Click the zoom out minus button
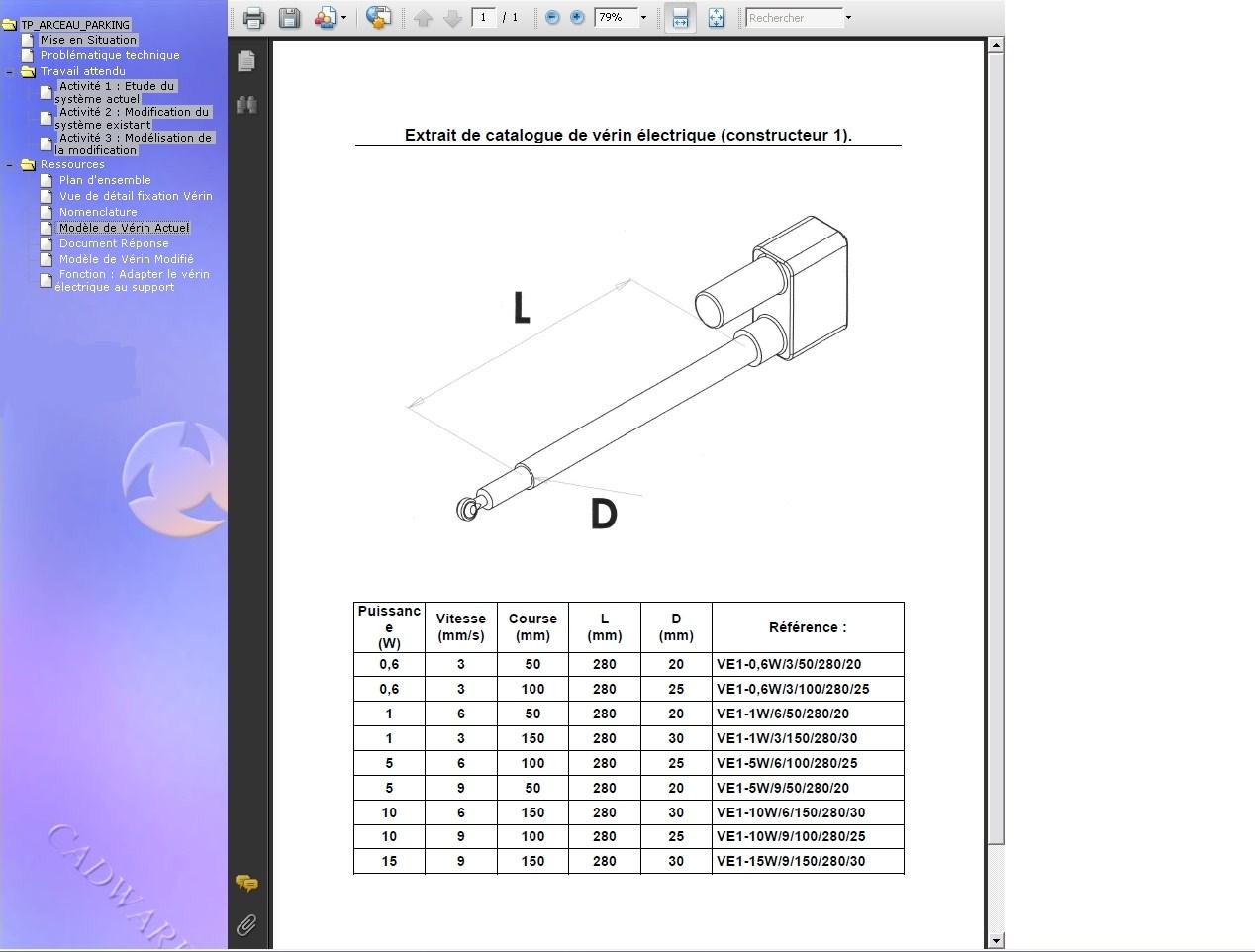This screenshot has width=1255, height=952. tap(552, 18)
